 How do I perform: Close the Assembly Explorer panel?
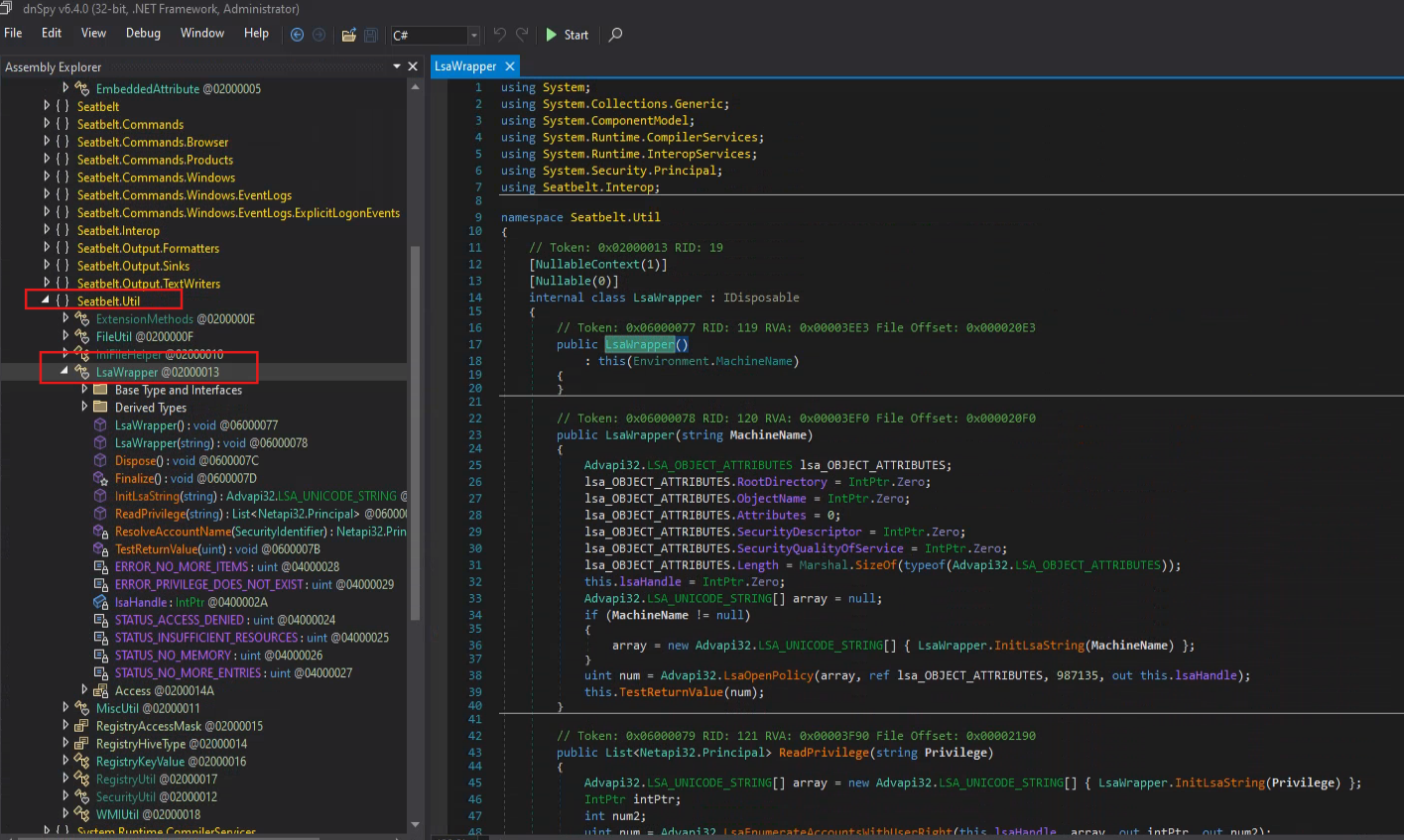click(413, 66)
